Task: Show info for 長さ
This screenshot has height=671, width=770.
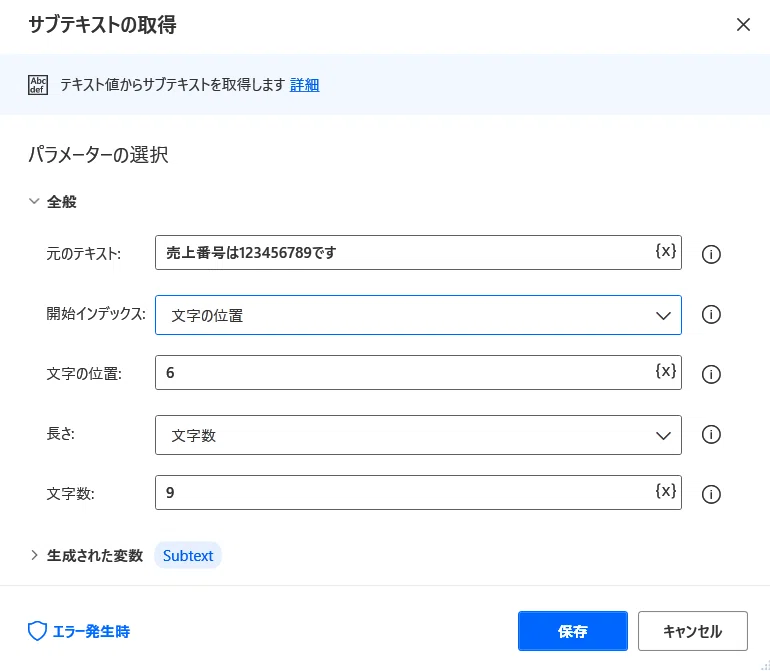Action: (x=711, y=434)
